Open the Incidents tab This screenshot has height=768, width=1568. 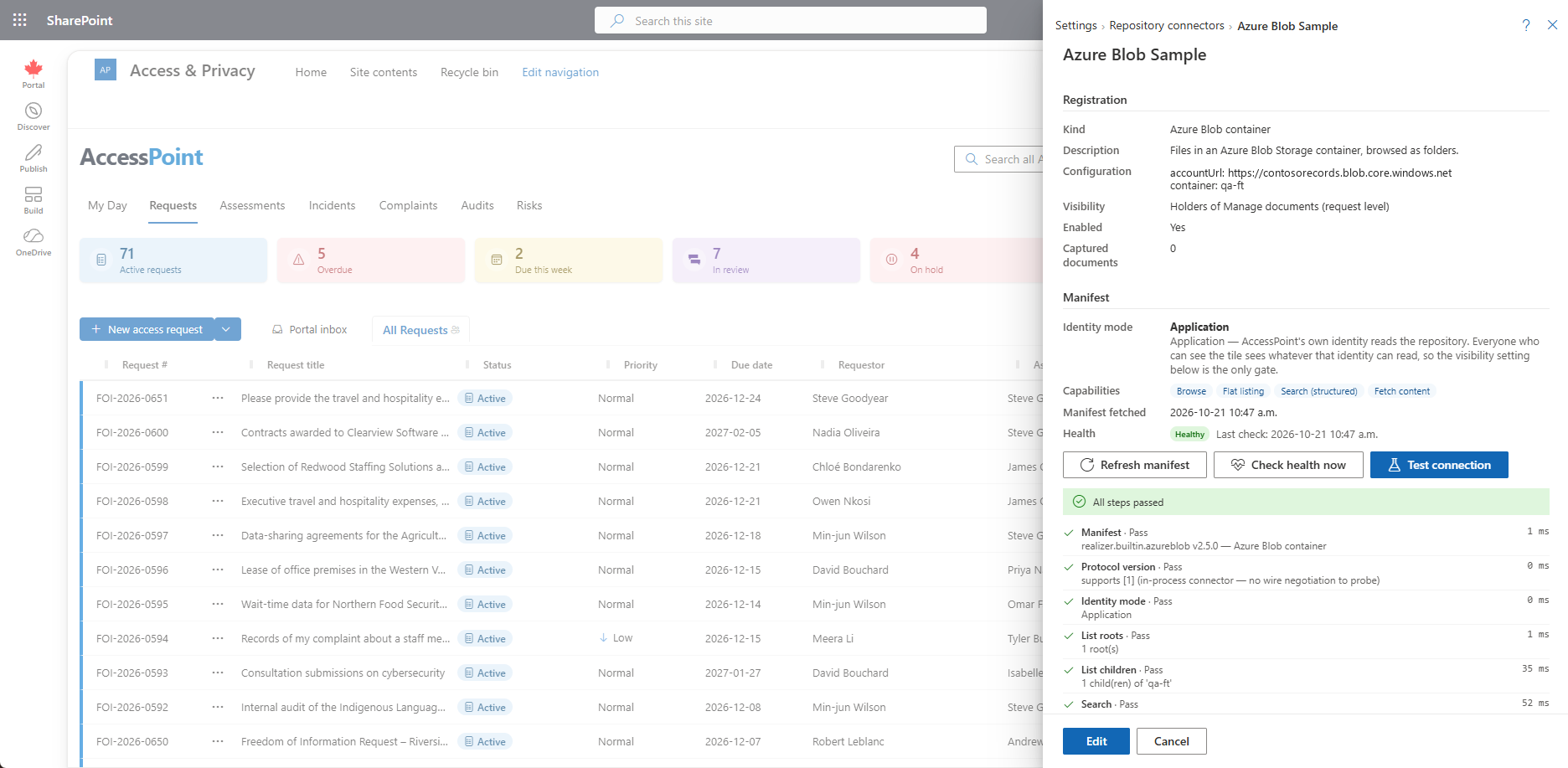[x=332, y=206]
